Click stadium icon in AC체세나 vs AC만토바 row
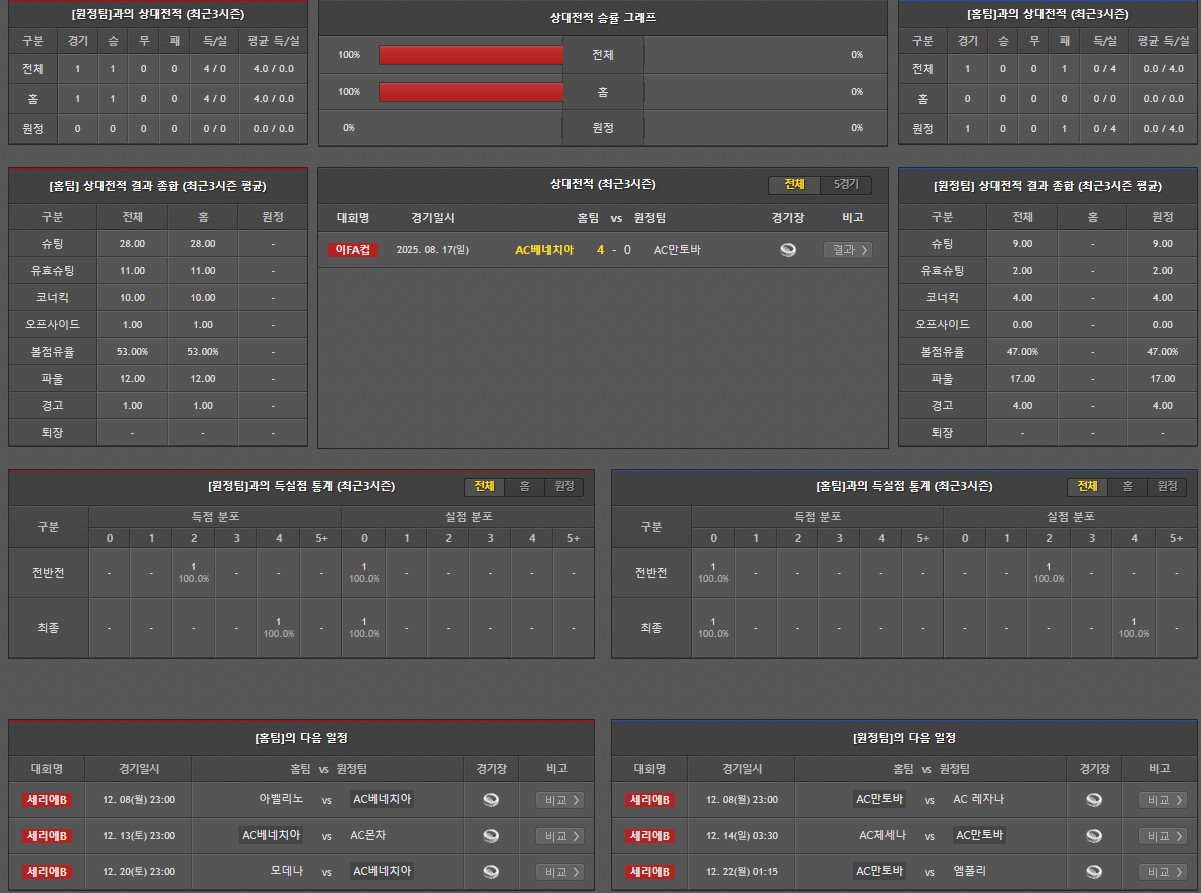 tap(1094, 836)
